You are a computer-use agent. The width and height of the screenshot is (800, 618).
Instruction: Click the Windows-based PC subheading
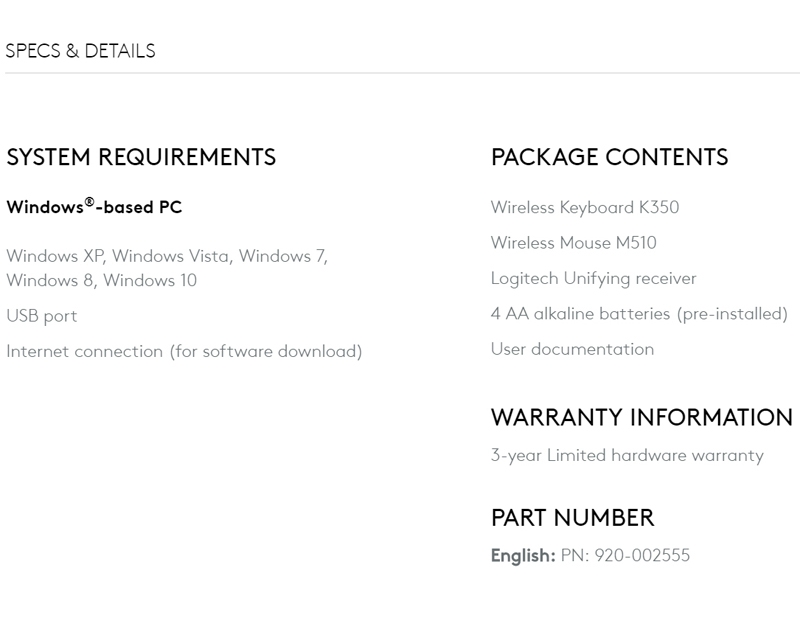coord(94,207)
